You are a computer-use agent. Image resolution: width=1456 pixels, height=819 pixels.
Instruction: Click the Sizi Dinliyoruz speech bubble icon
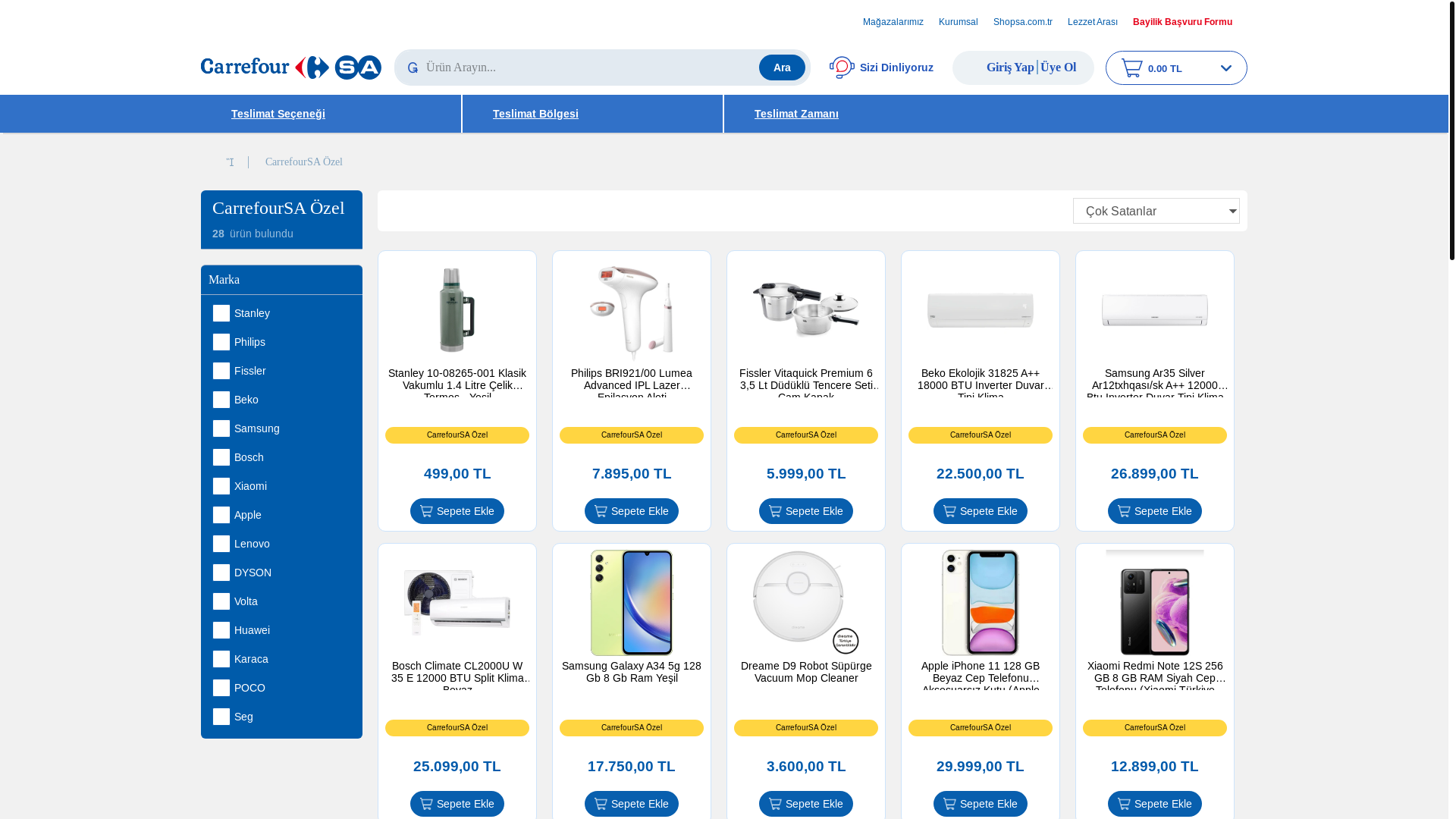842,67
